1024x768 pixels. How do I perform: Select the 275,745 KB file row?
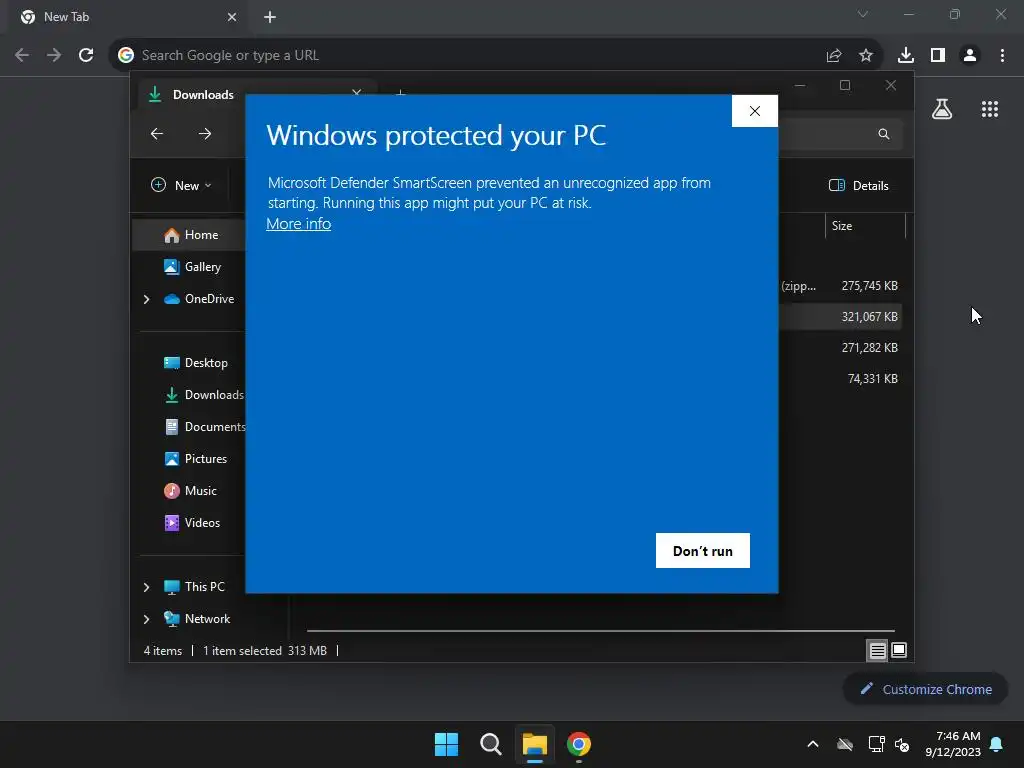pos(840,285)
